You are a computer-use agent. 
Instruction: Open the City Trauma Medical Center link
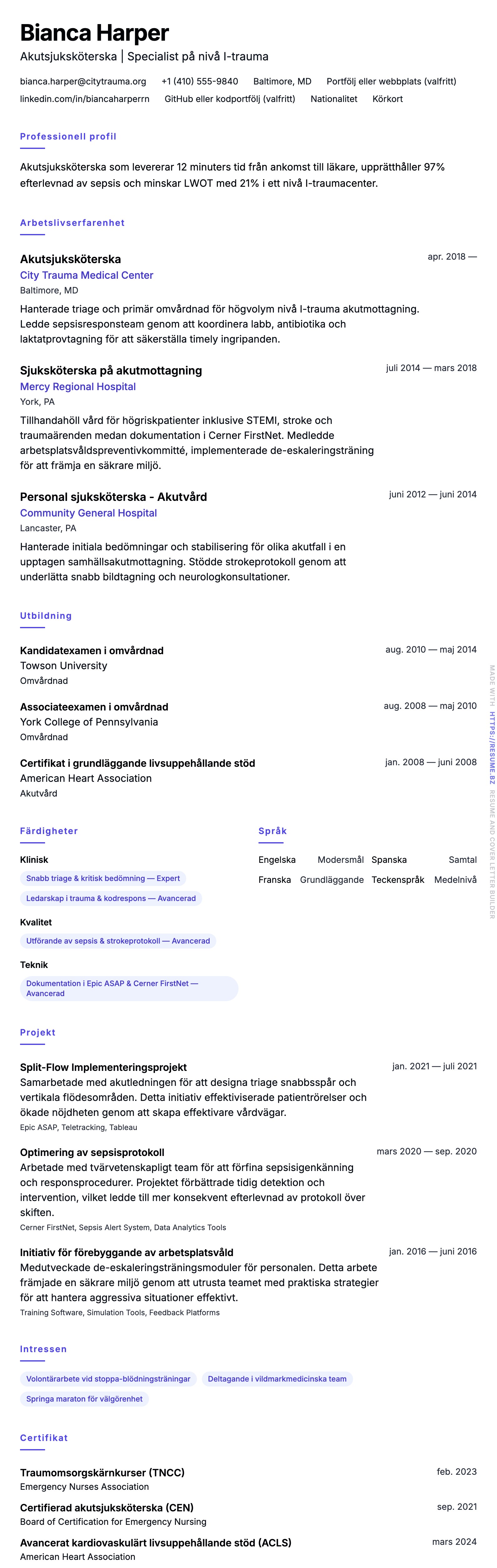pos(86,275)
